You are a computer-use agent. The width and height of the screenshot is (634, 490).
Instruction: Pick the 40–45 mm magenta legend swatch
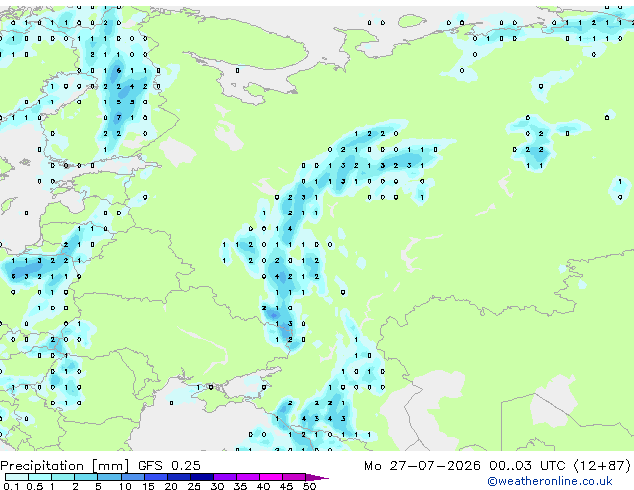click(x=271, y=477)
